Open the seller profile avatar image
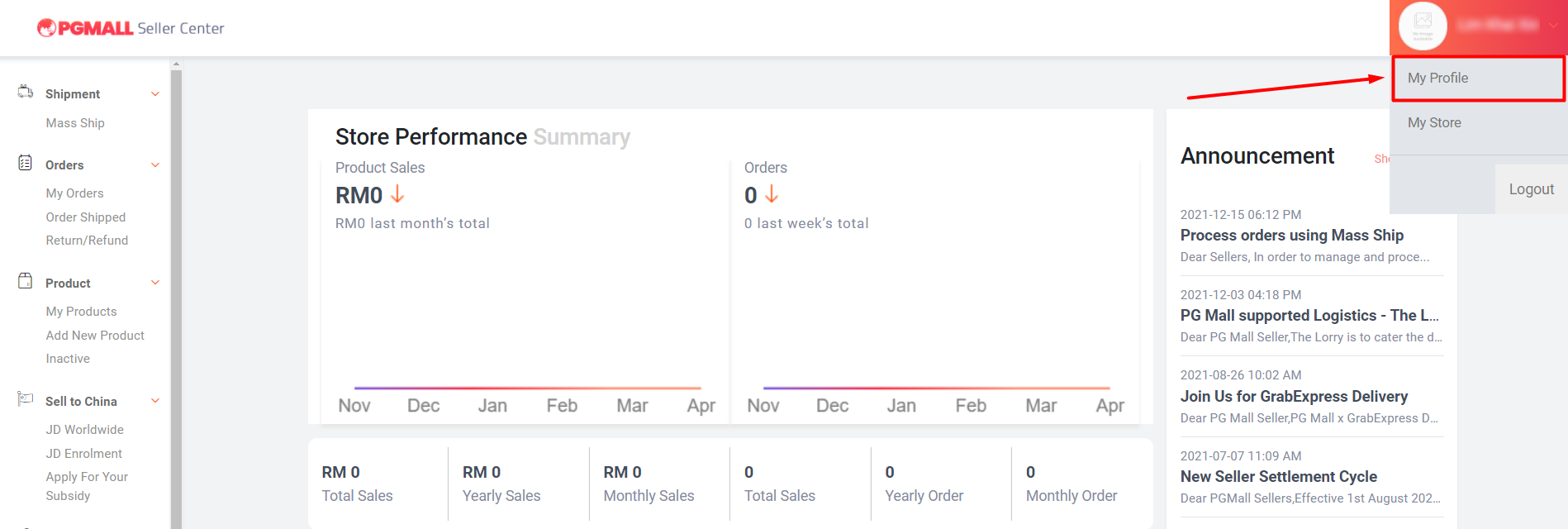This screenshot has height=529, width=1568. tap(1422, 26)
